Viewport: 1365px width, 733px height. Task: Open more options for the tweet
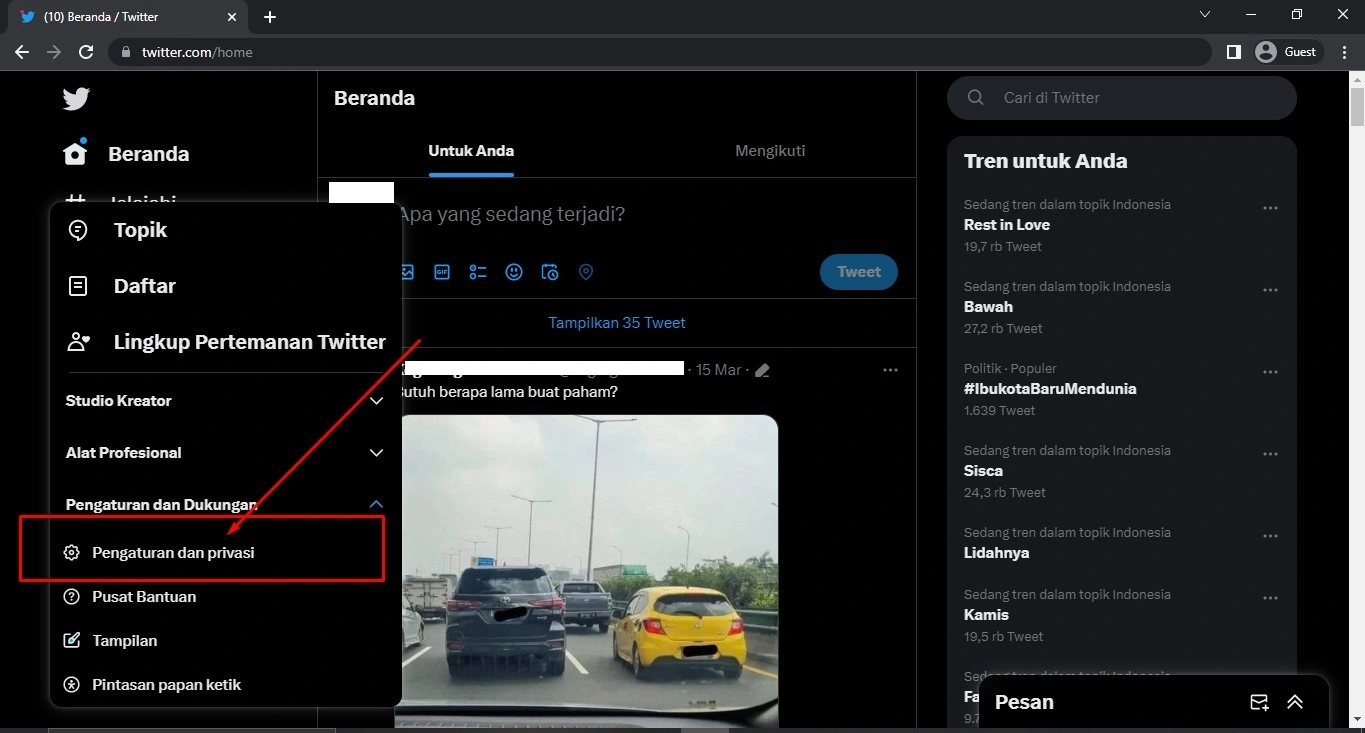(x=890, y=370)
